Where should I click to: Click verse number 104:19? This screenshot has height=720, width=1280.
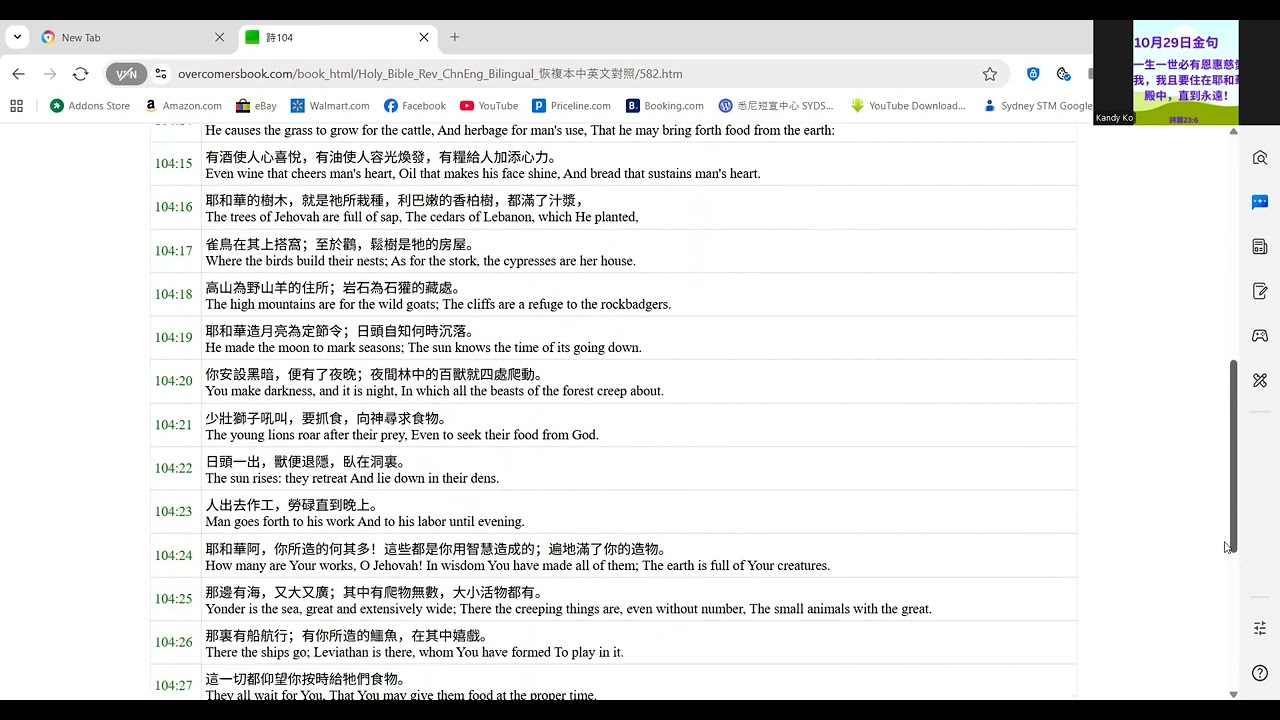point(173,338)
